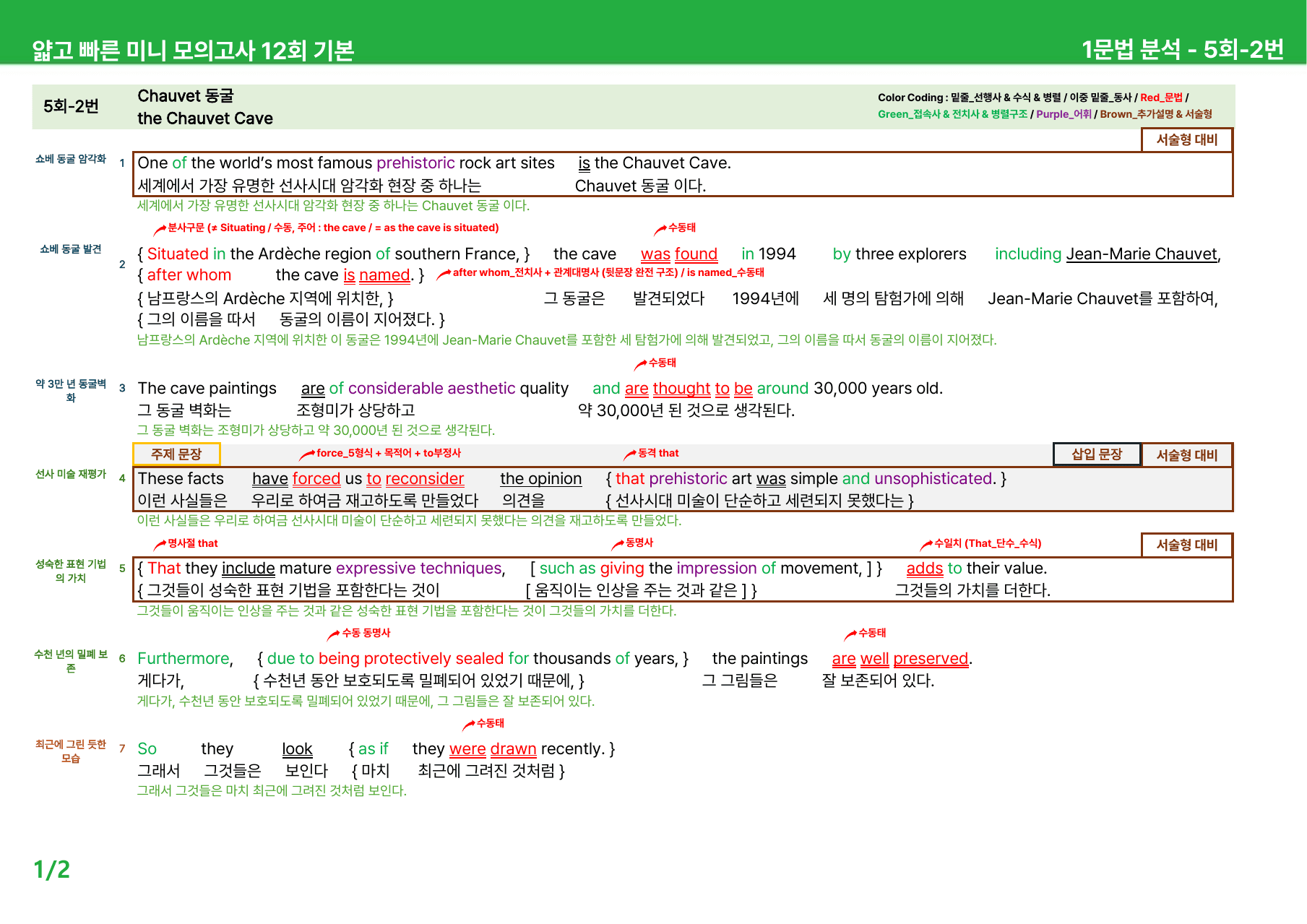Click 'is' before 'the Chauvet Cave.'
1307x924 pixels.
pos(584,163)
